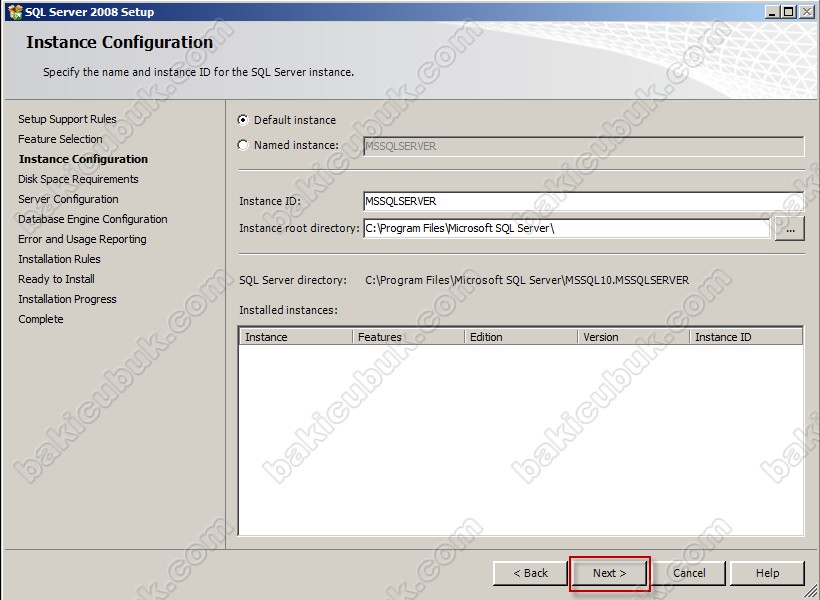820x600 pixels.
Task: Click the Installed instances label
Action: (x=289, y=310)
